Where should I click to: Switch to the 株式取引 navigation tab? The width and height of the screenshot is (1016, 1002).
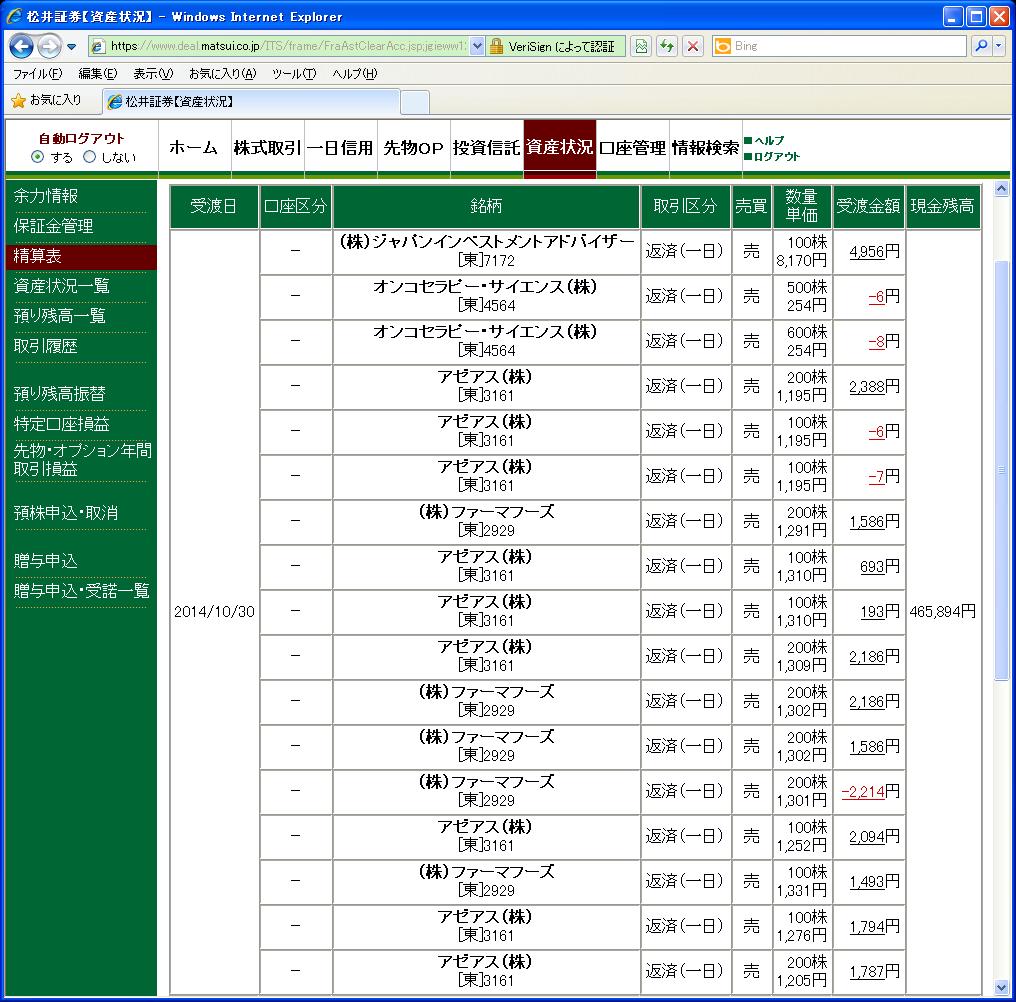point(268,148)
